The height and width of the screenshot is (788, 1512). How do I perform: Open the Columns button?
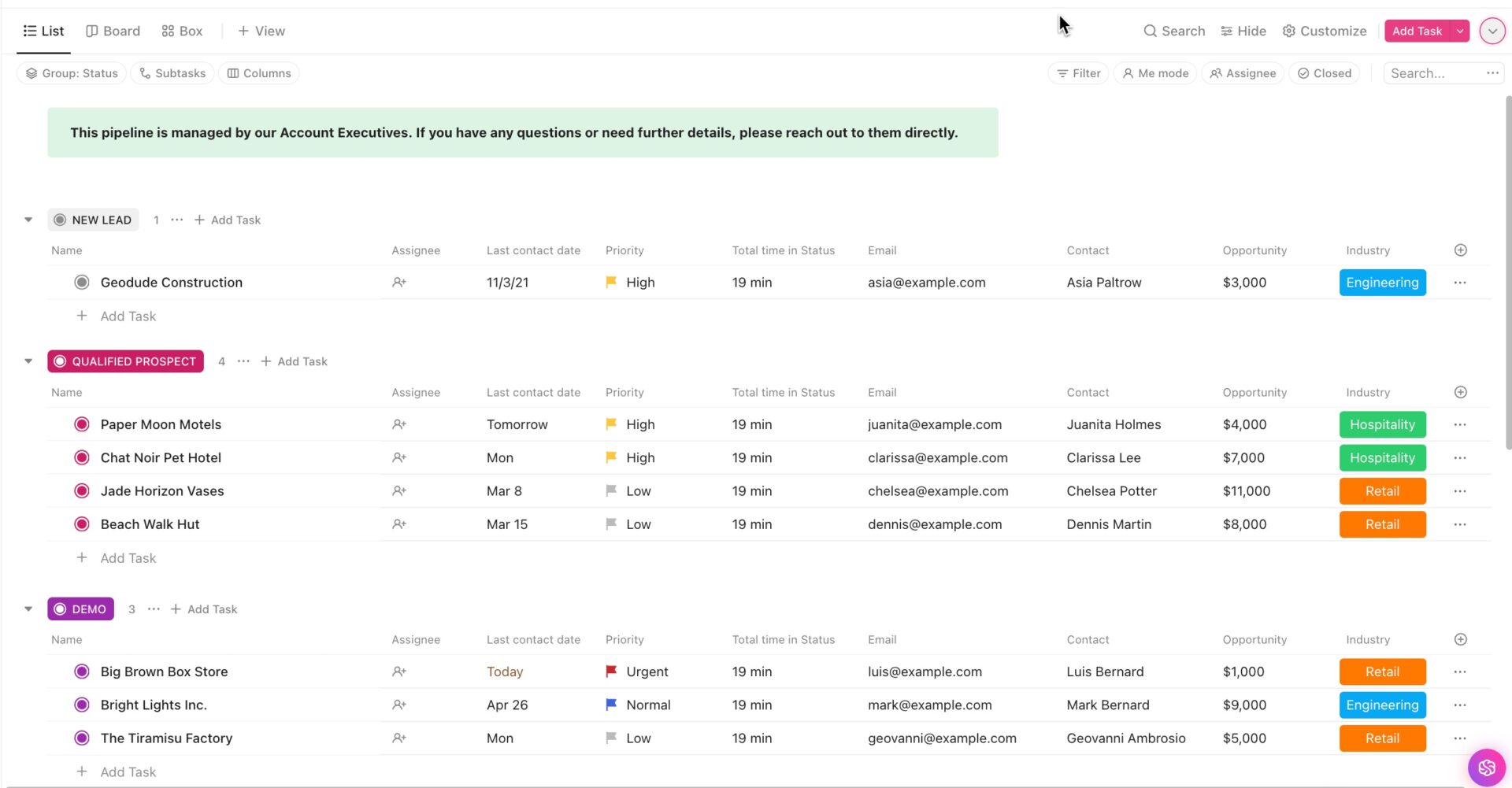[x=259, y=73]
